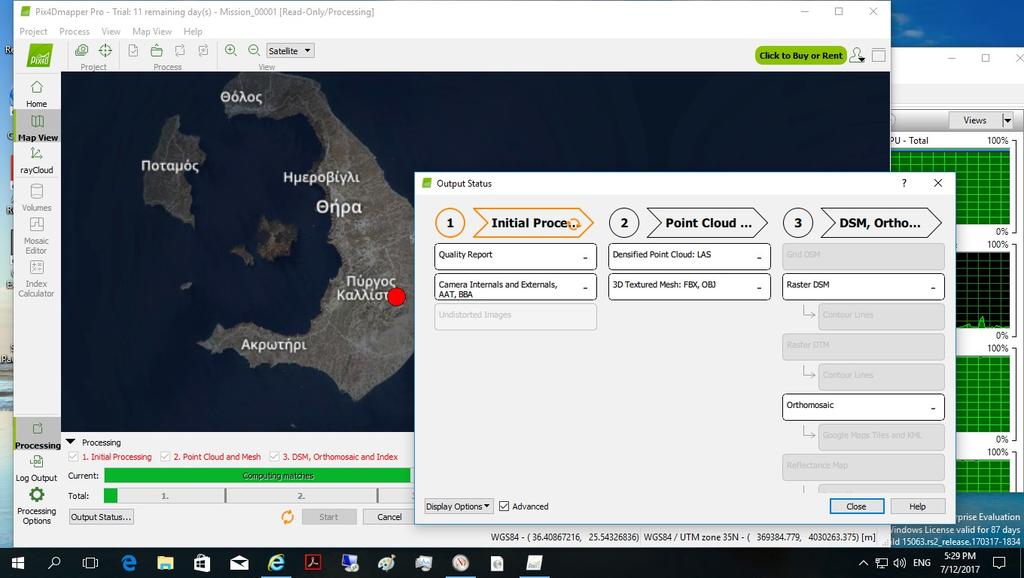Image resolution: width=1024 pixels, height=578 pixels.
Task: Open the Views dropdown arrow in Task Manager
Action: (x=1007, y=120)
